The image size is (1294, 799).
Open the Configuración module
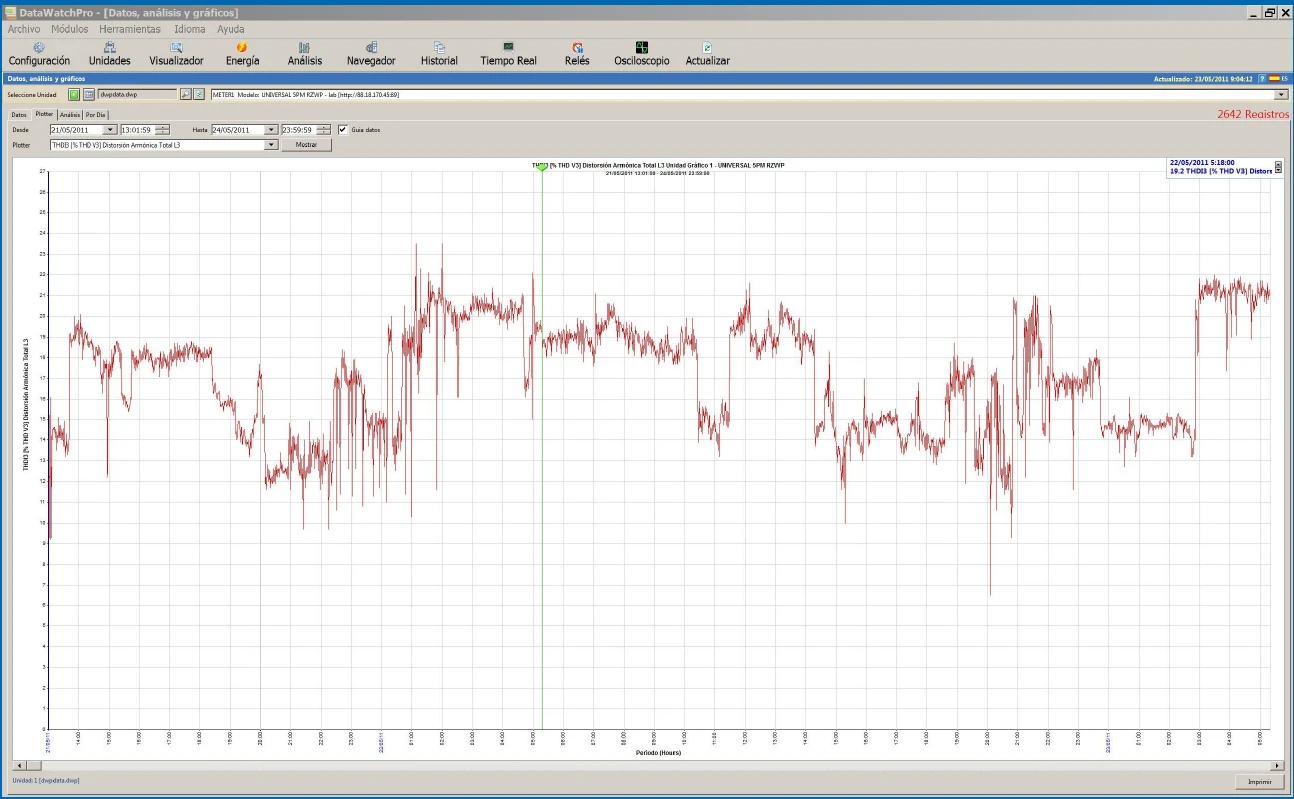pyautogui.click(x=39, y=53)
